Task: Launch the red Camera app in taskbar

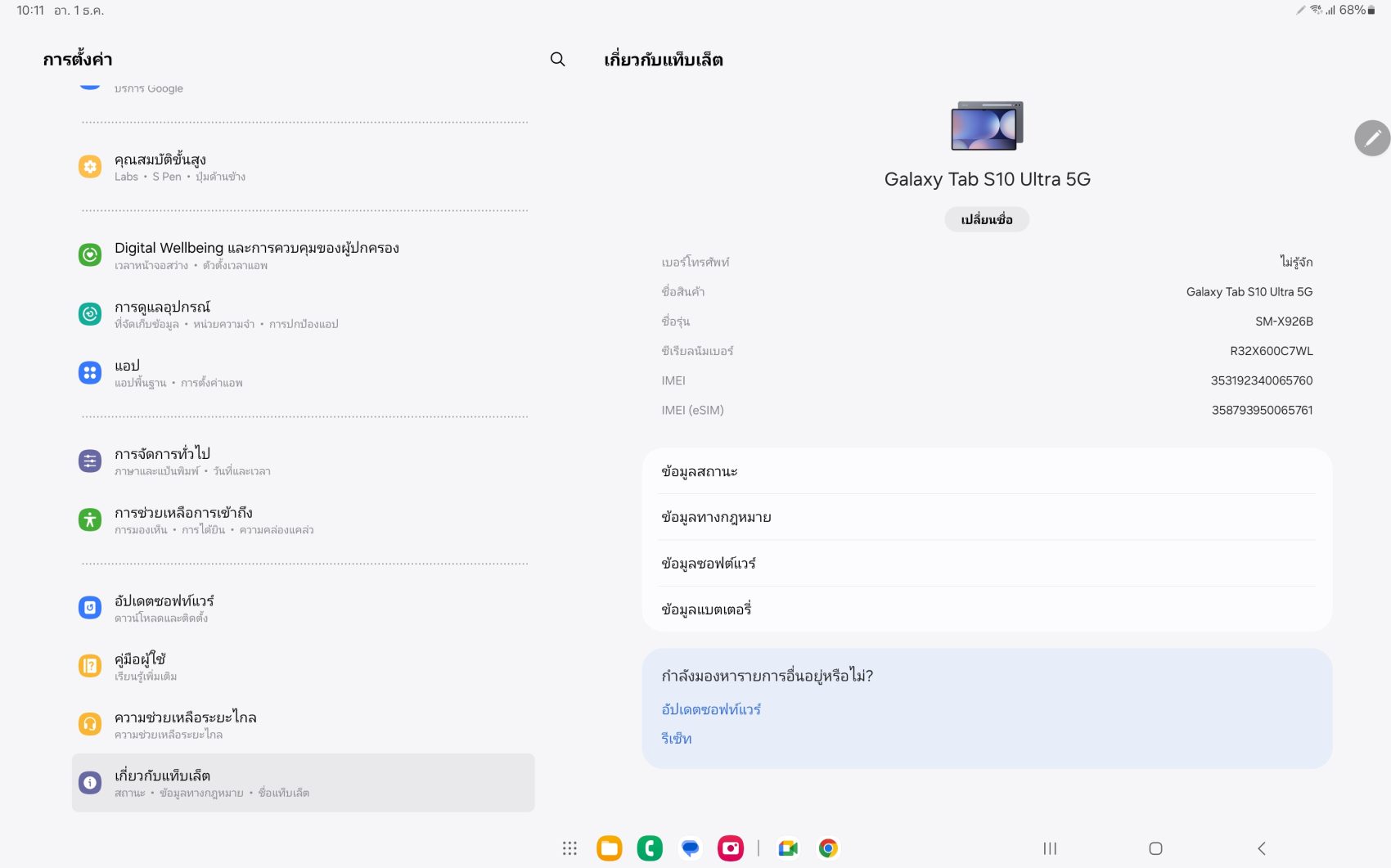Action: [x=731, y=848]
